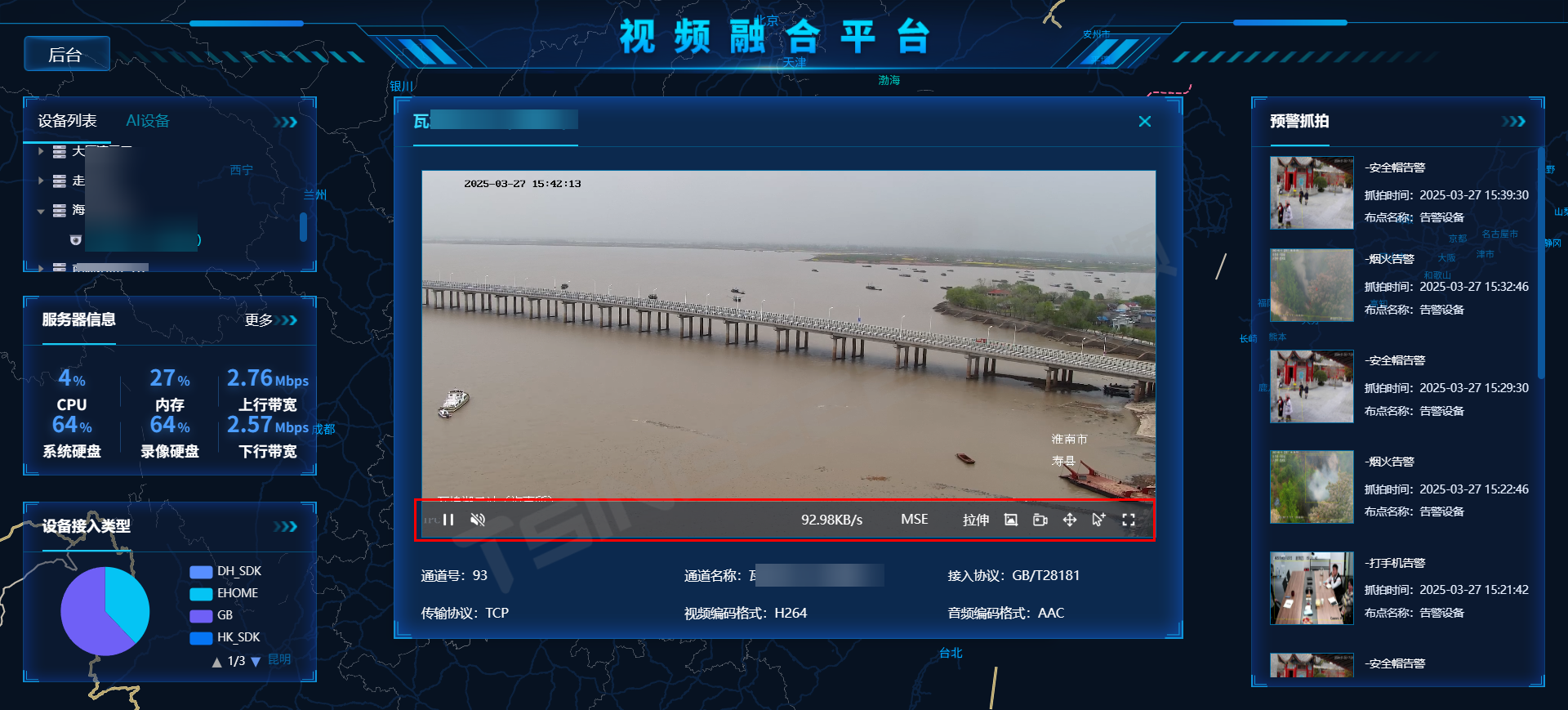Viewport: 1568px width, 710px height.
Task: Click chevrons in the device list header
Action: pos(286,122)
